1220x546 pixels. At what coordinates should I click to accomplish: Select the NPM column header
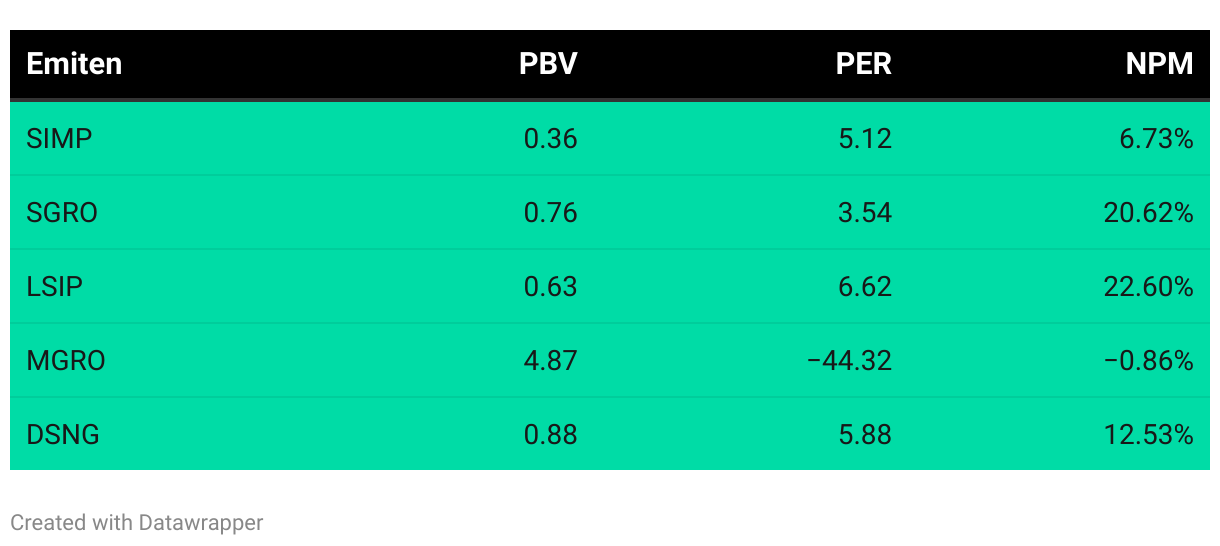click(x=1159, y=64)
